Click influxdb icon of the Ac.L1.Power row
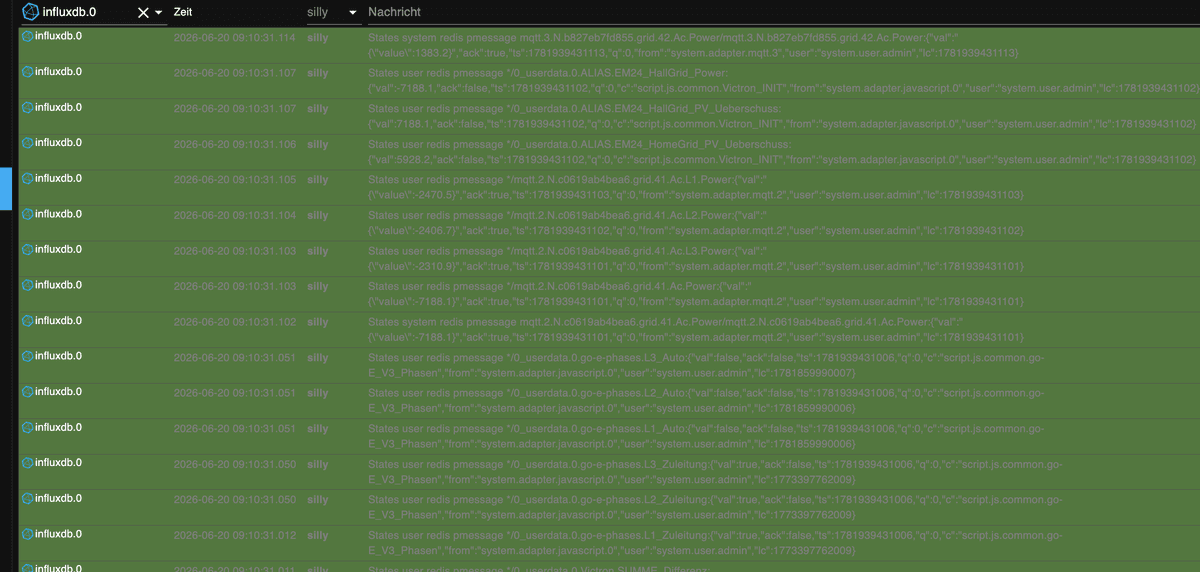 point(27,179)
